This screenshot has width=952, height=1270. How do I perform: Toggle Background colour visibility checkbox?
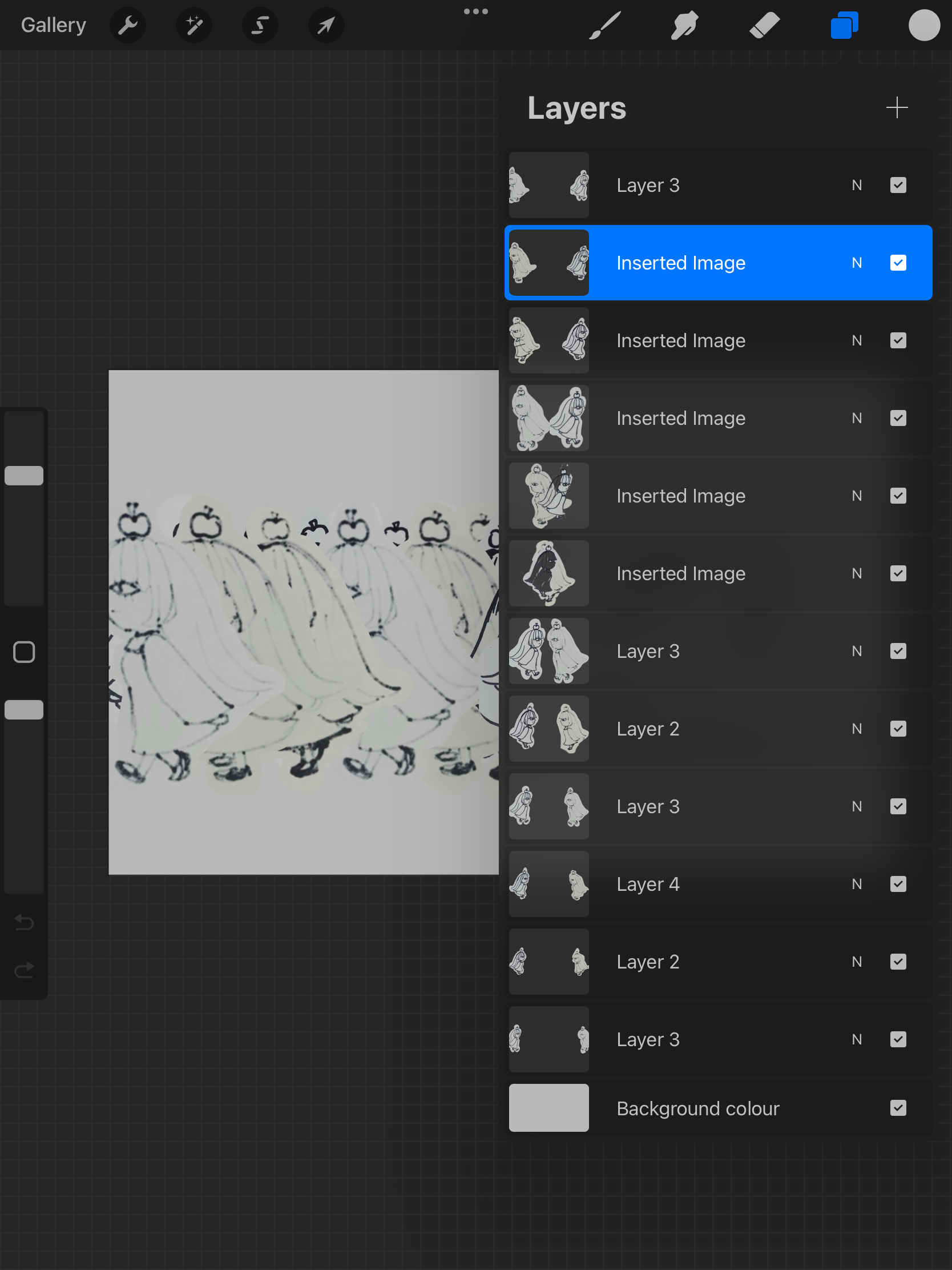click(x=898, y=1108)
